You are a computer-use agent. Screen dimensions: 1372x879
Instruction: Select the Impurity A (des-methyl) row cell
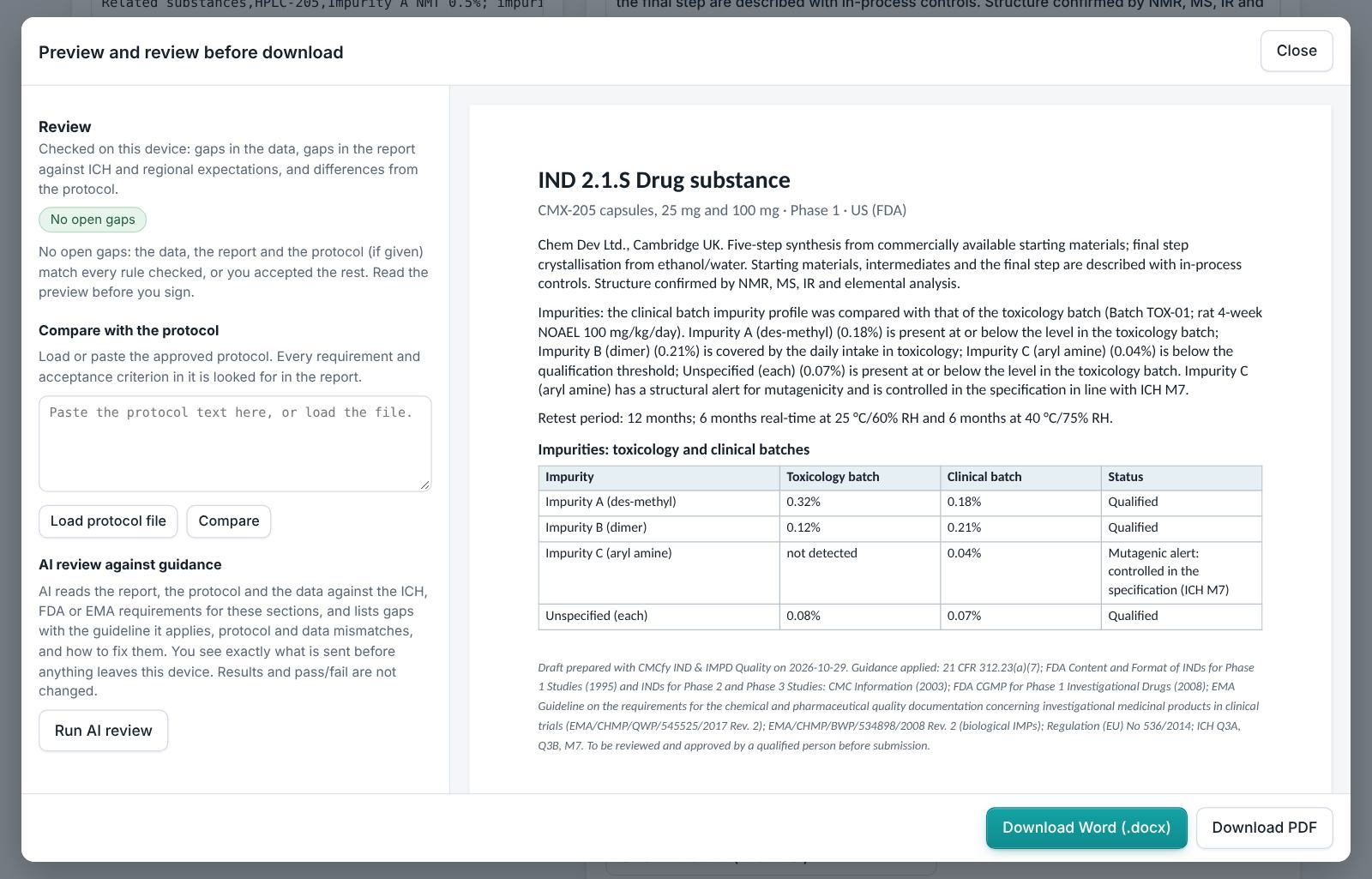click(x=659, y=503)
